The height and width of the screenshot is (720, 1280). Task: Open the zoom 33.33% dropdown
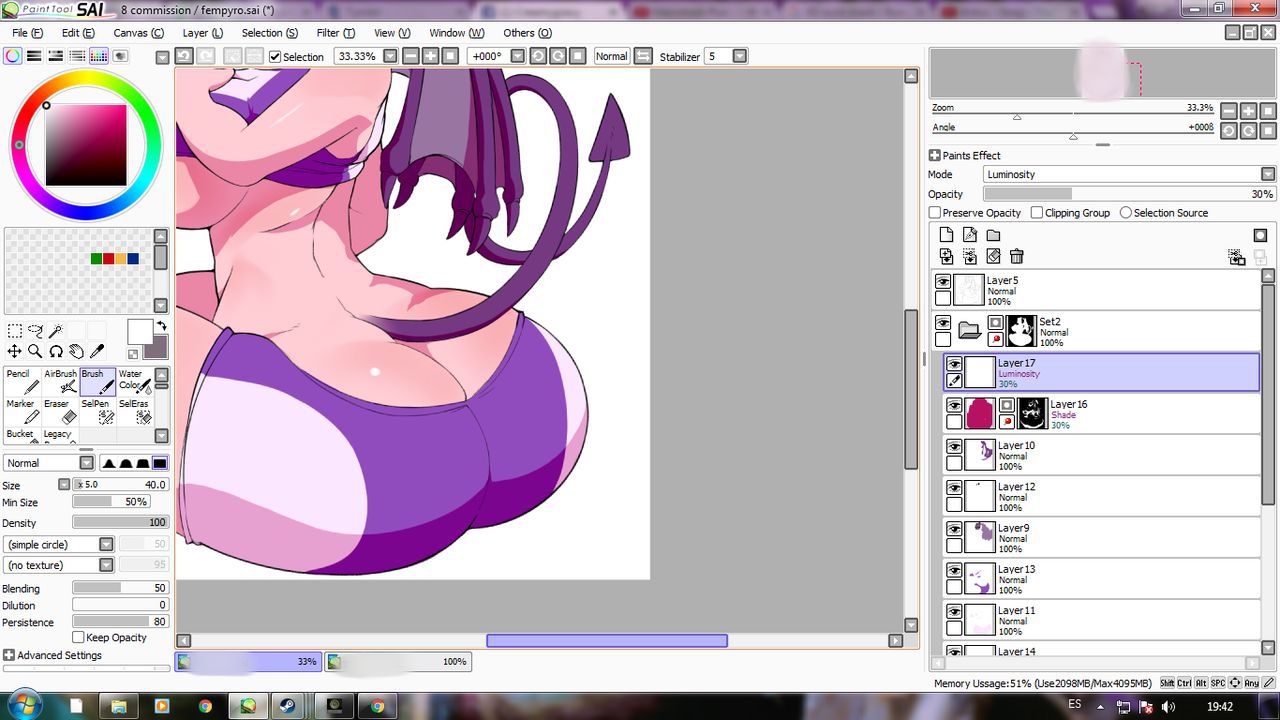[390, 56]
